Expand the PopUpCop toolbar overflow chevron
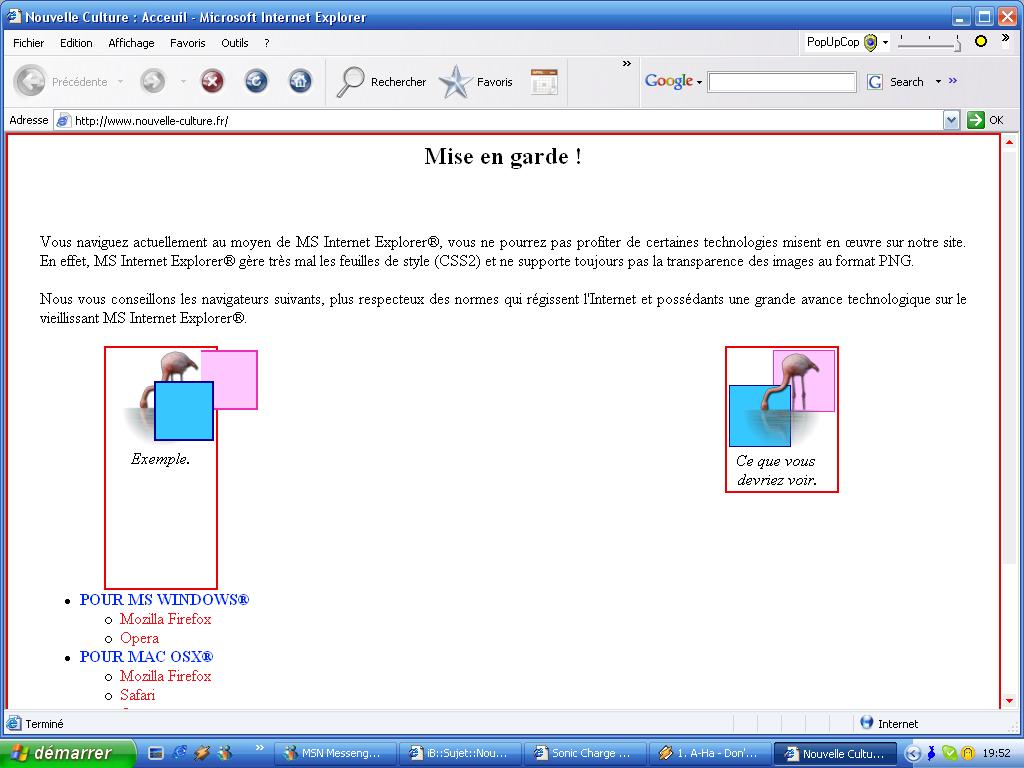Viewport: 1024px width, 768px height. (x=1006, y=38)
